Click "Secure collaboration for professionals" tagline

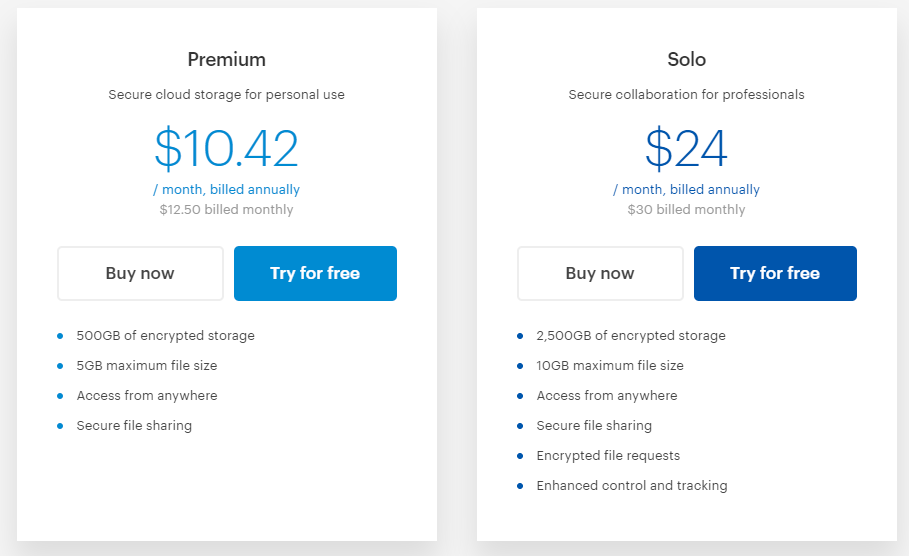coord(687,95)
